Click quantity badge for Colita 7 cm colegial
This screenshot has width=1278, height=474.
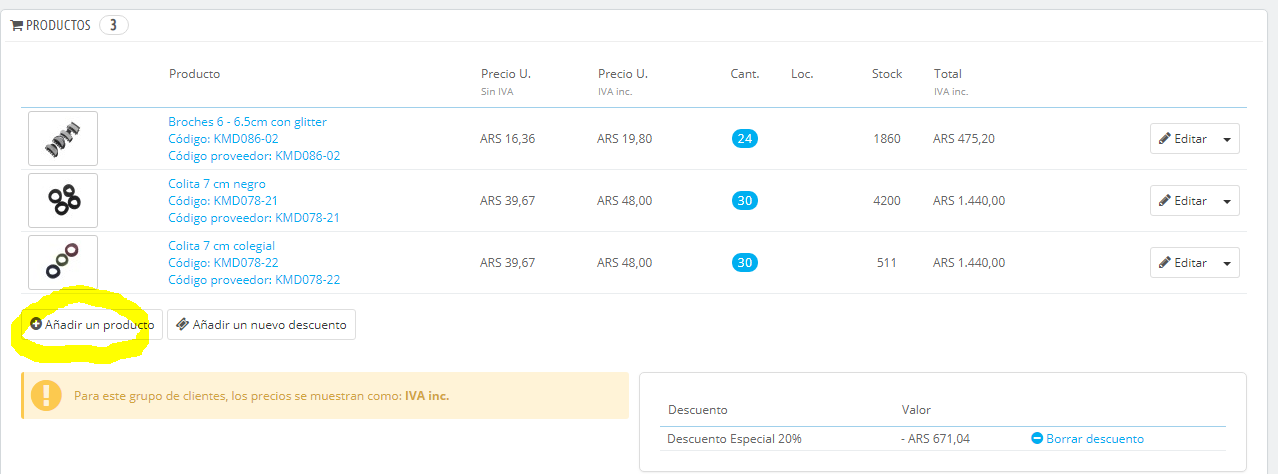[744, 263]
